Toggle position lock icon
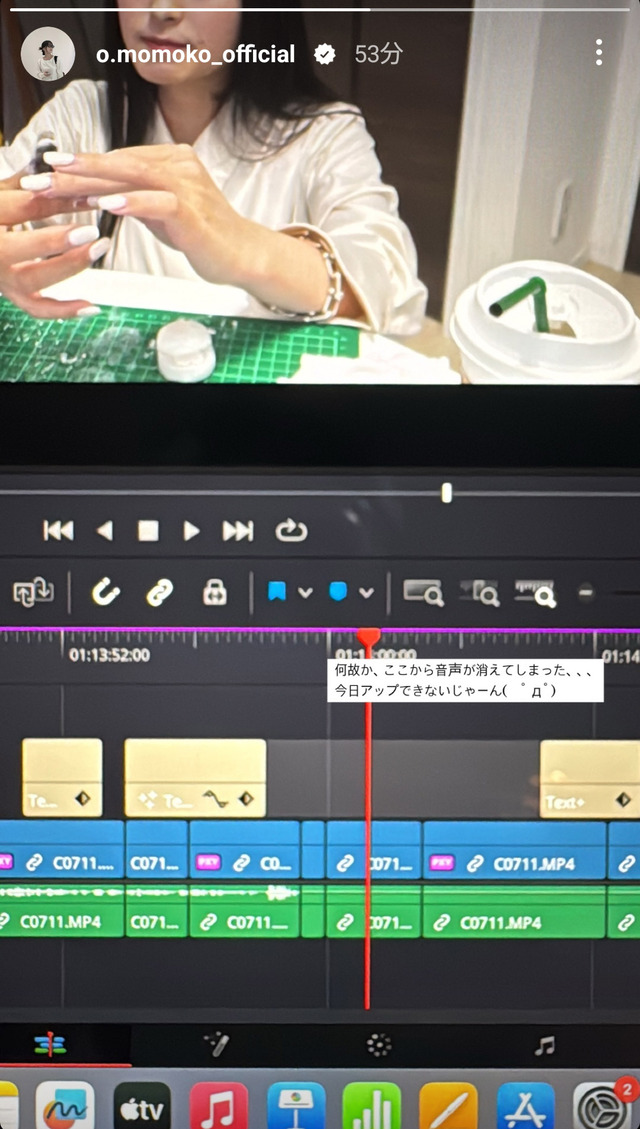Screen dimensions: 640x1129 [215, 593]
